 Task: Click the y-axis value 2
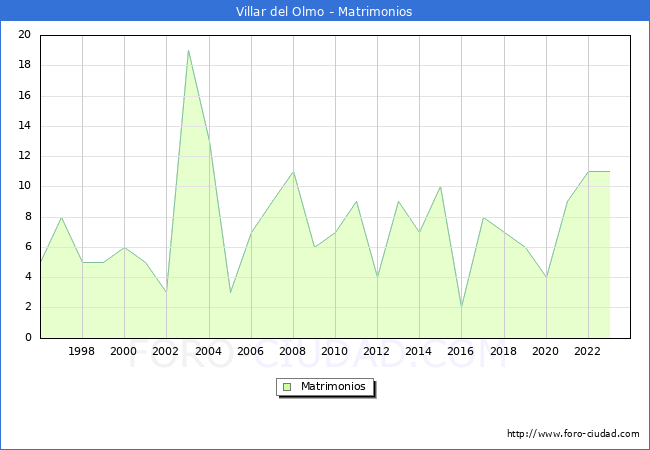[x=28, y=307]
